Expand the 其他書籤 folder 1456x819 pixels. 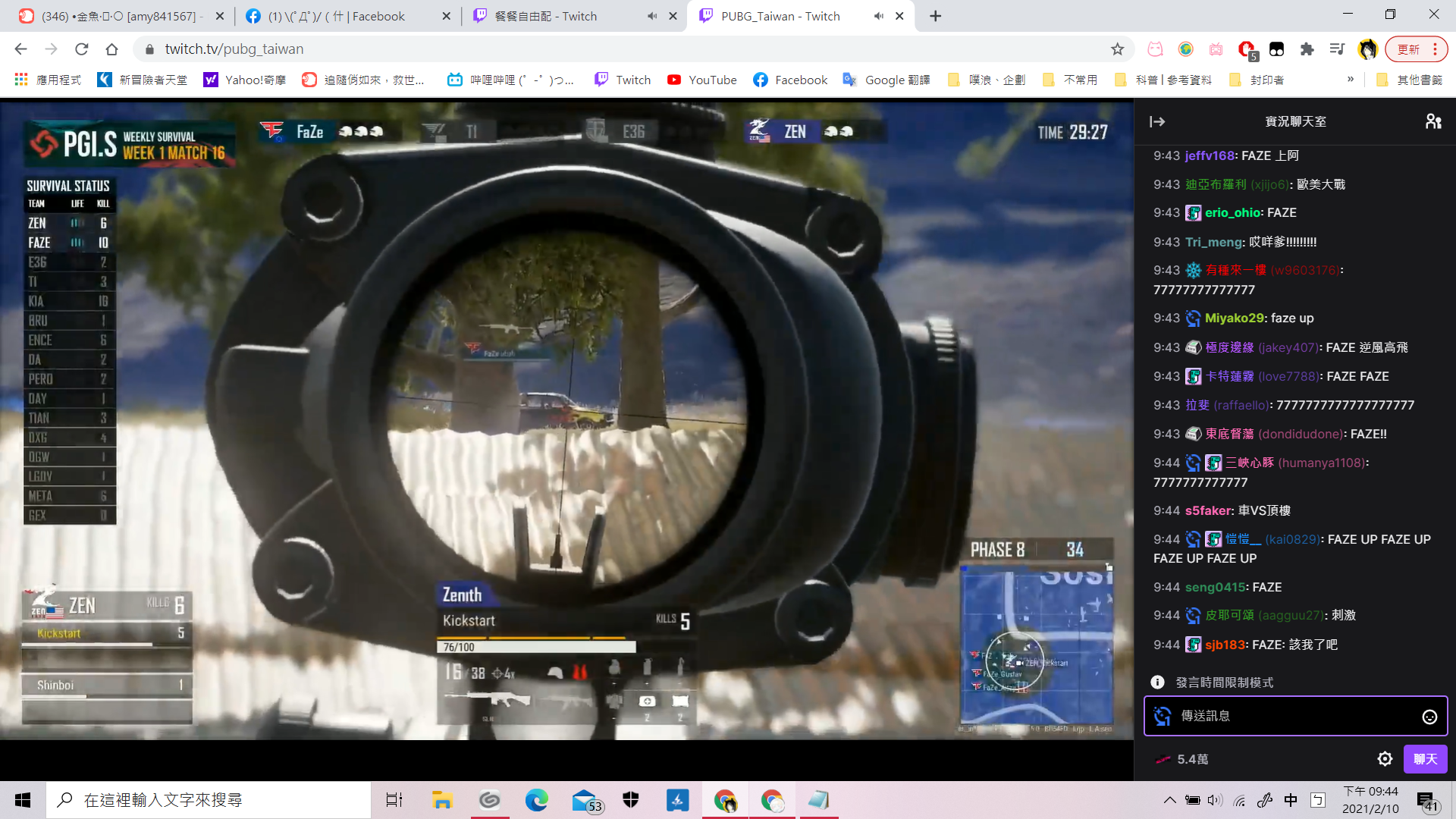coord(1409,80)
